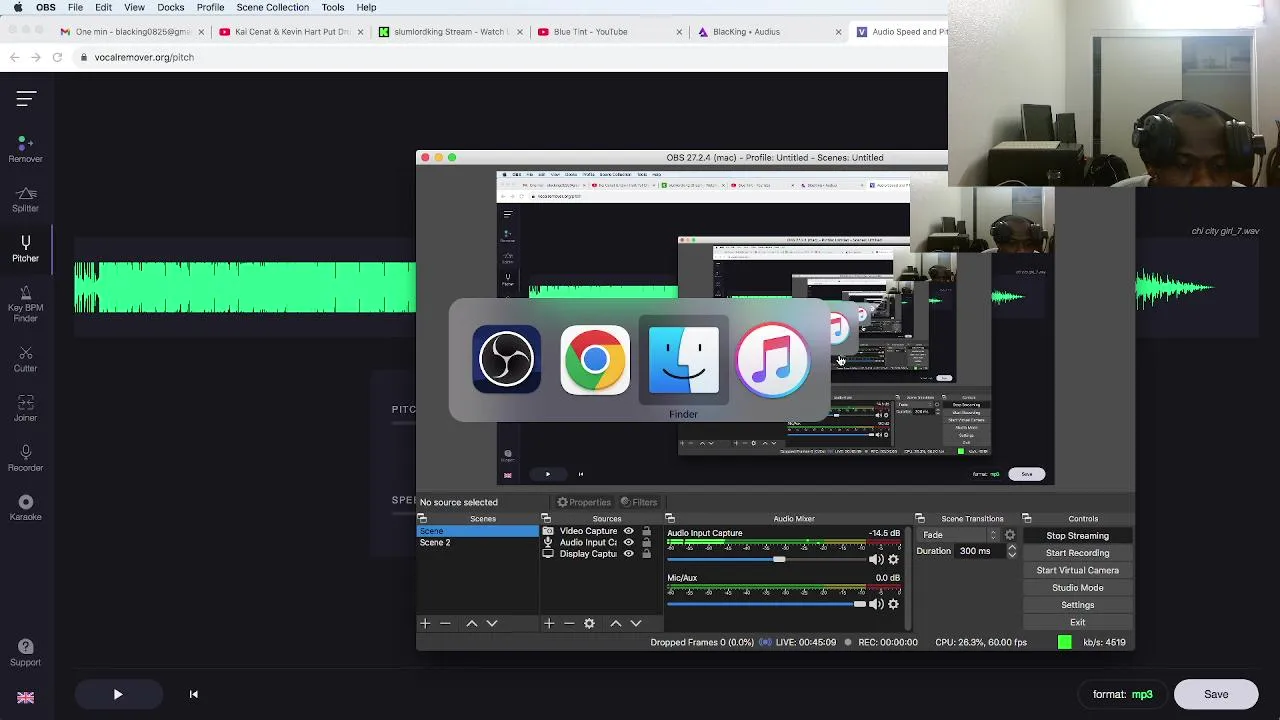Screen dimensions: 1280x720
Task: Open the Support help icon
Action: (x=26, y=654)
